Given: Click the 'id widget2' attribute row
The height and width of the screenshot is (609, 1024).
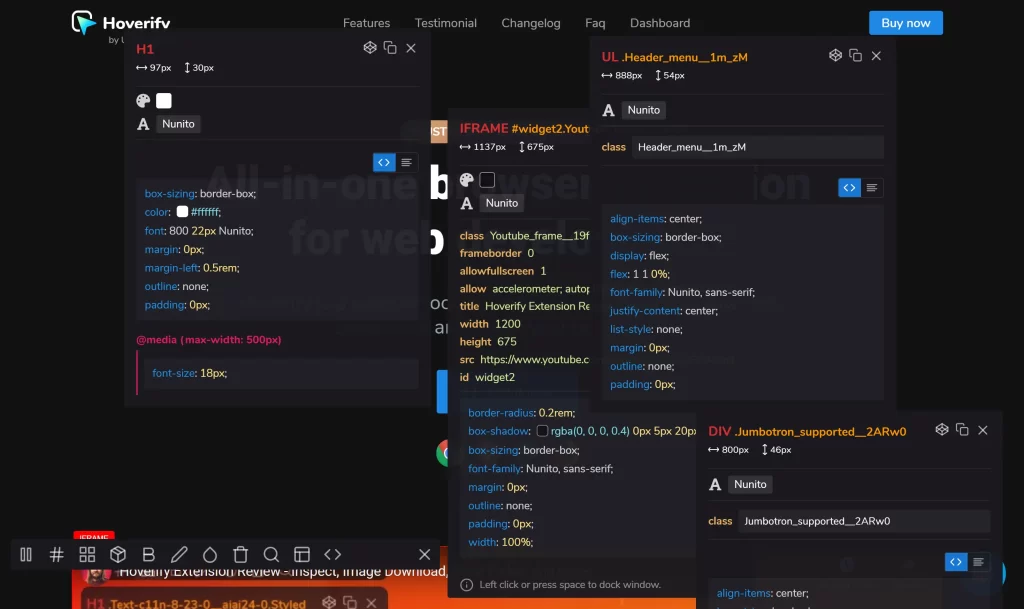Looking at the screenshot, I should point(487,377).
